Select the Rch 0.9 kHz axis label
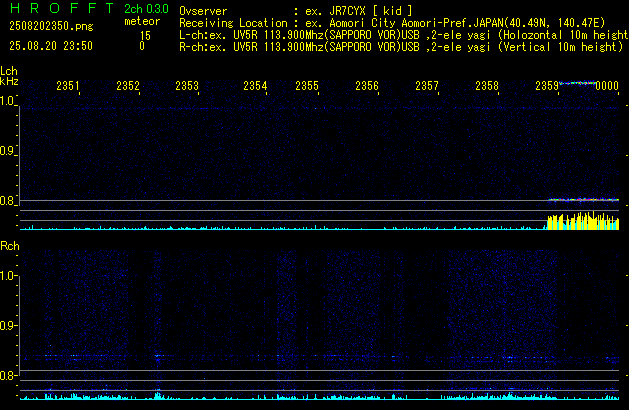This screenshot has height=410, width=629. click(x=7, y=325)
